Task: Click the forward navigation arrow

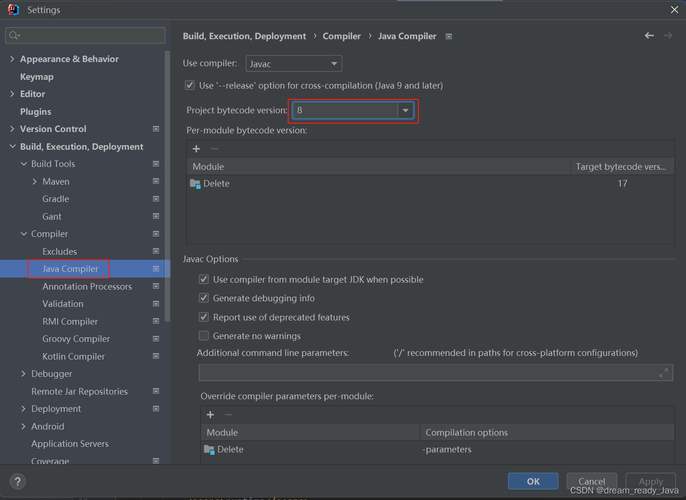Action: 669,36
